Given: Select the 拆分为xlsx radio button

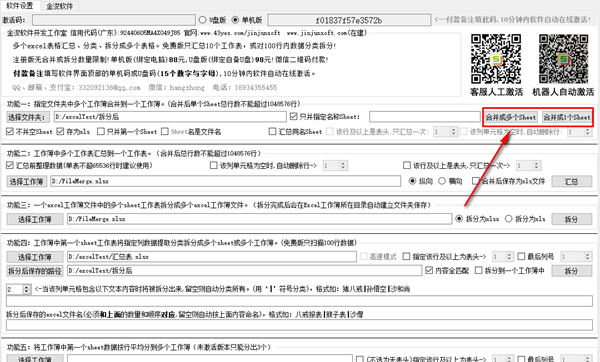Looking at the screenshot, I should pyautogui.click(x=459, y=219).
